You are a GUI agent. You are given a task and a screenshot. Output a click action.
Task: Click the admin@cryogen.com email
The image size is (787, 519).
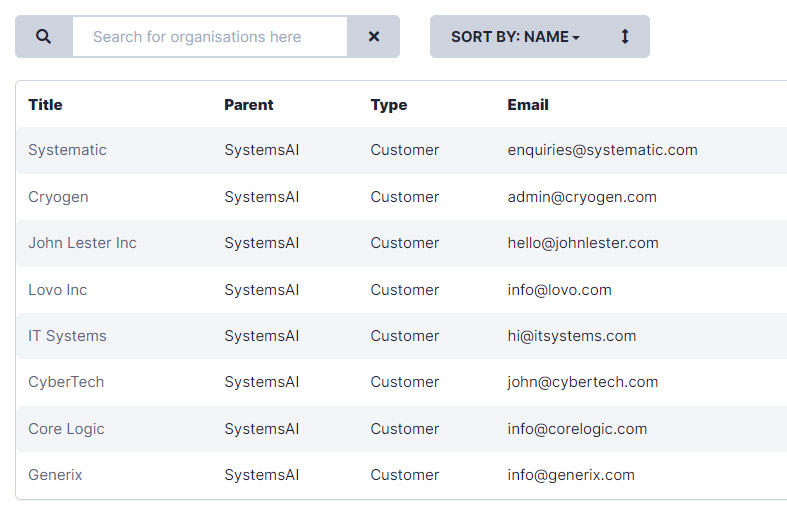(x=582, y=197)
